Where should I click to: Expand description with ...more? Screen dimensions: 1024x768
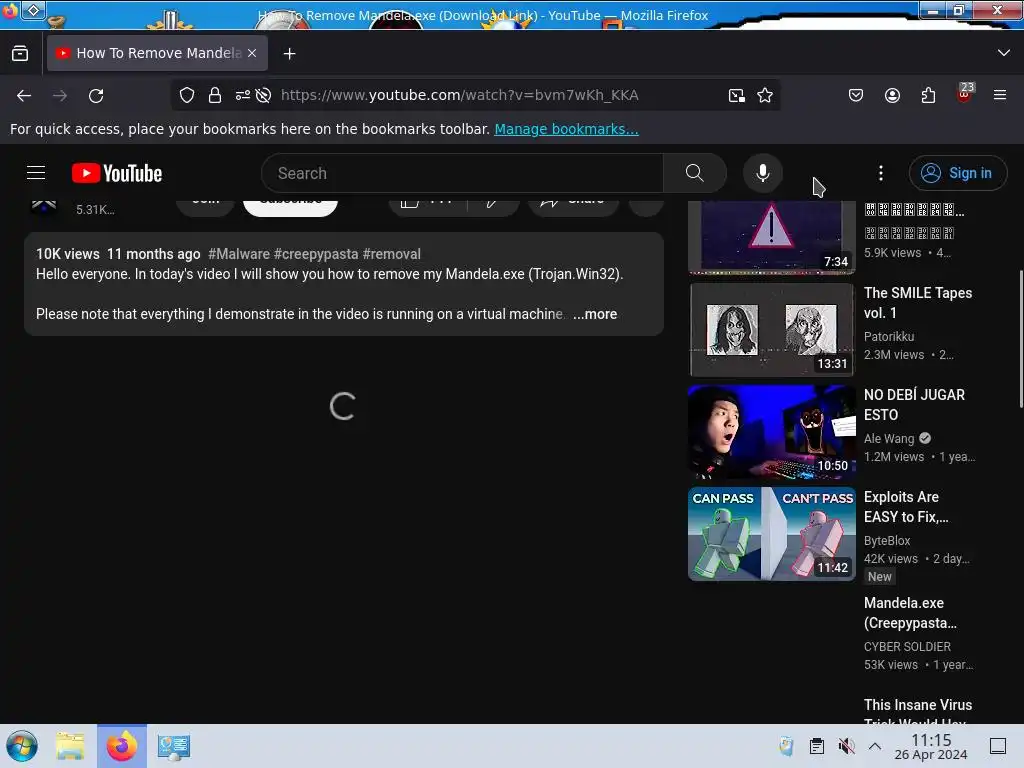[594, 314]
